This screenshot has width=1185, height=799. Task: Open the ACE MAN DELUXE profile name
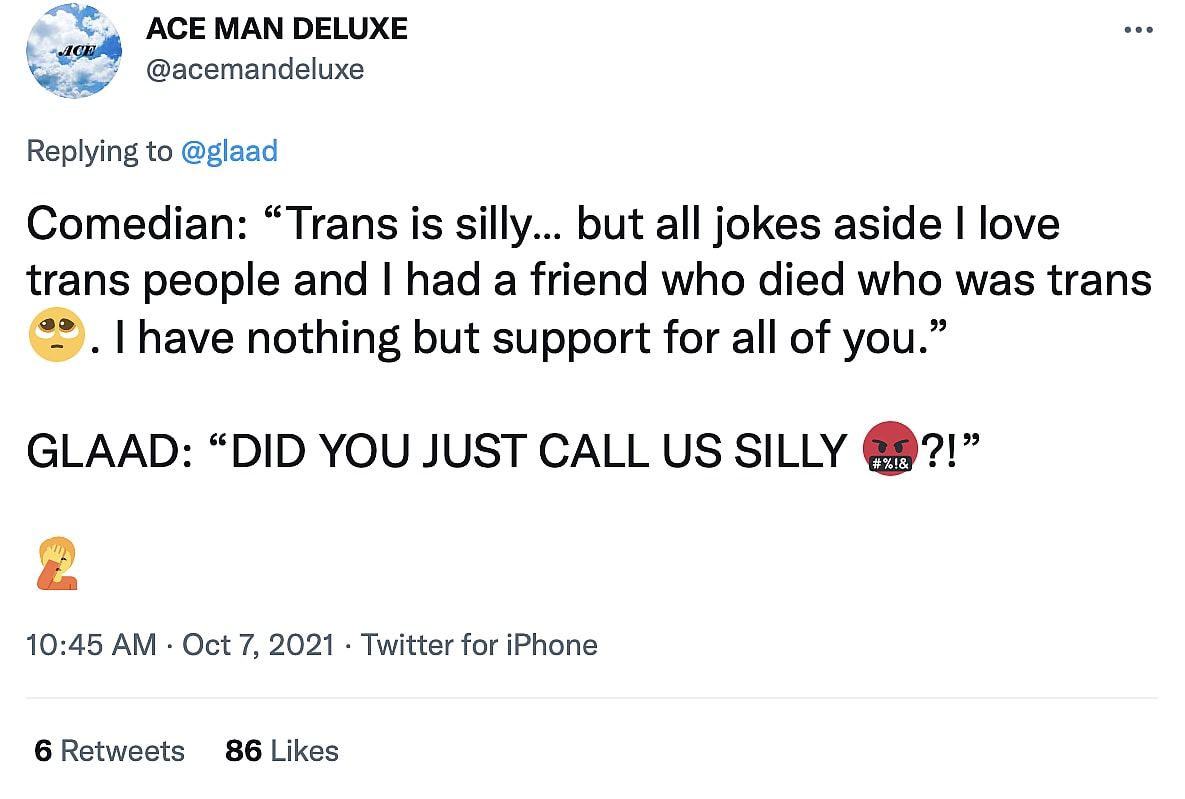pyautogui.click(x=277, y=29)
